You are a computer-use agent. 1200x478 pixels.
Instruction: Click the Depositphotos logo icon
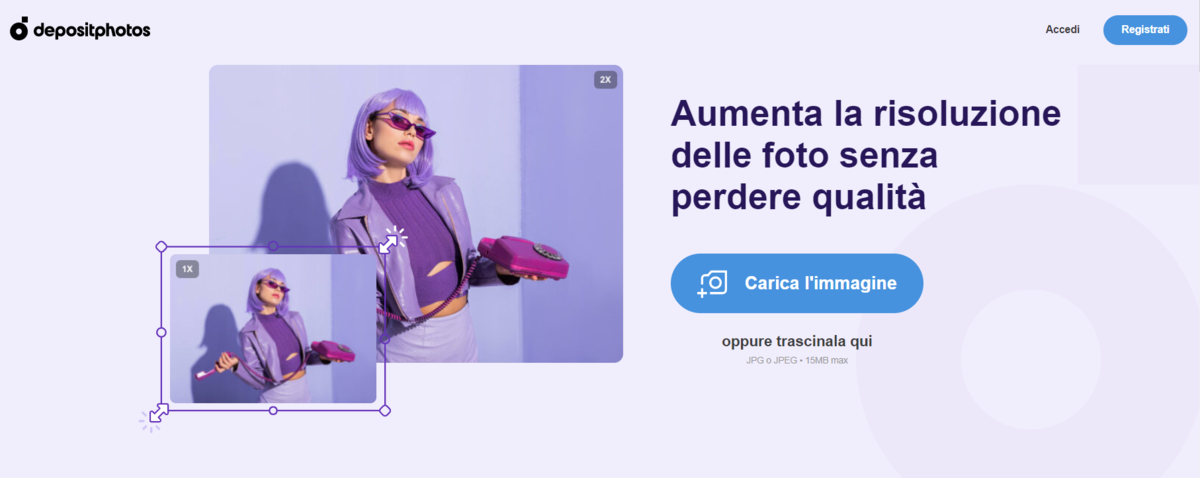click(20, 29)
